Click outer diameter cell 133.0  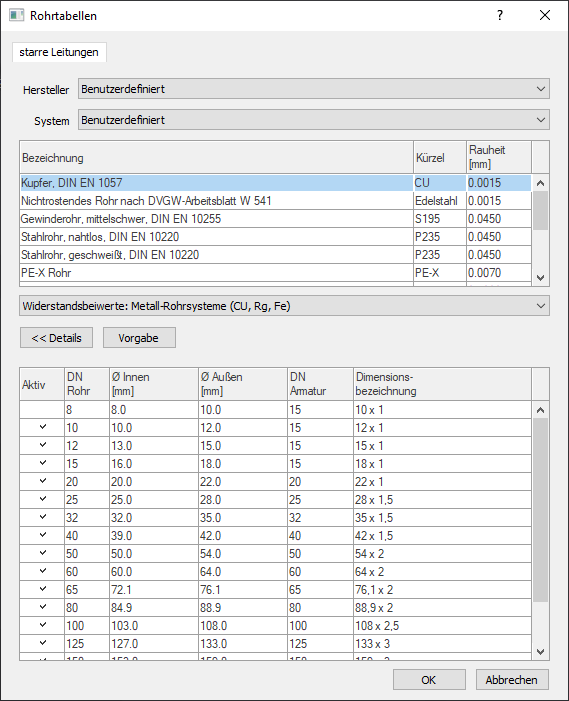(x=243, y=643)
